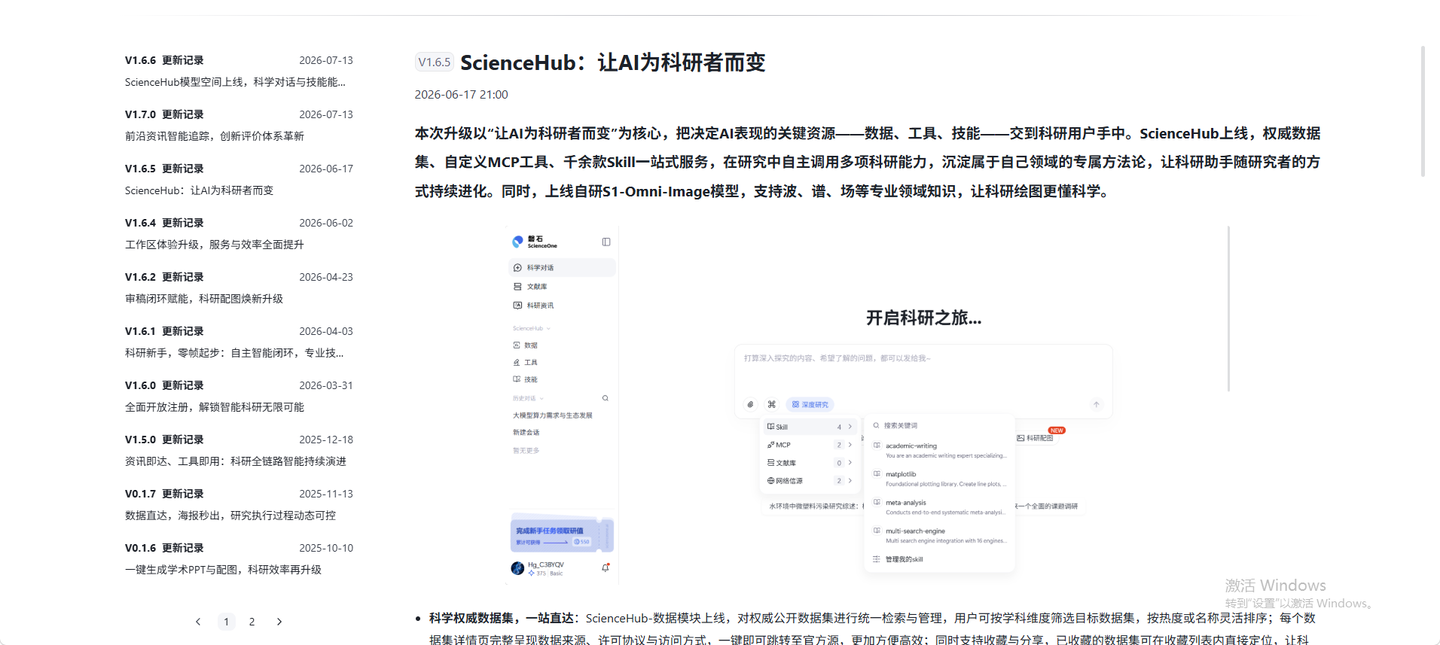This screenshot has width=1440, height=645.
Task: Click the academic-writing skill in the embedded screenshot
Action: click(x=939, y=451)
